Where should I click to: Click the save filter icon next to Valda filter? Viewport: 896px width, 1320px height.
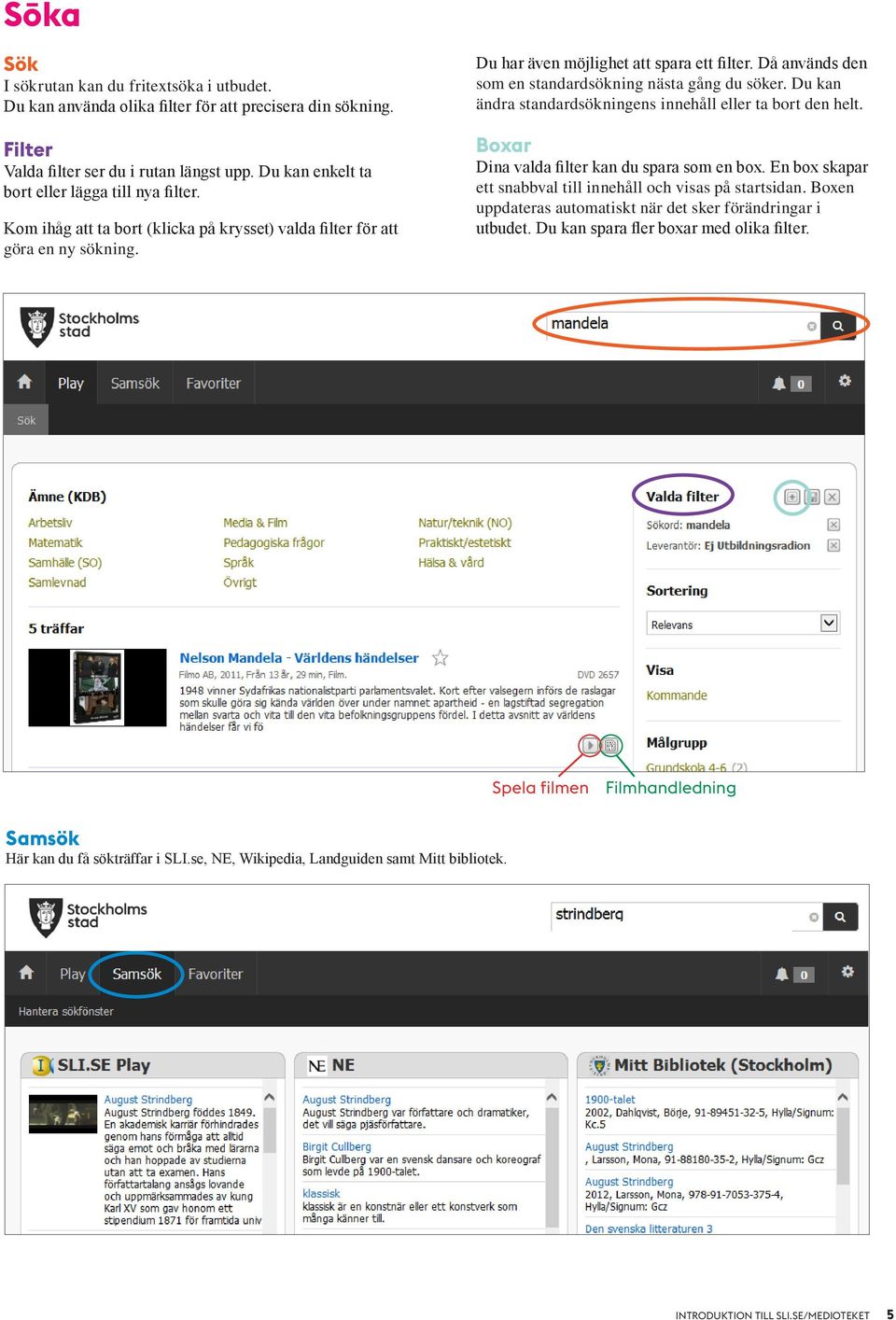(812, 497)
